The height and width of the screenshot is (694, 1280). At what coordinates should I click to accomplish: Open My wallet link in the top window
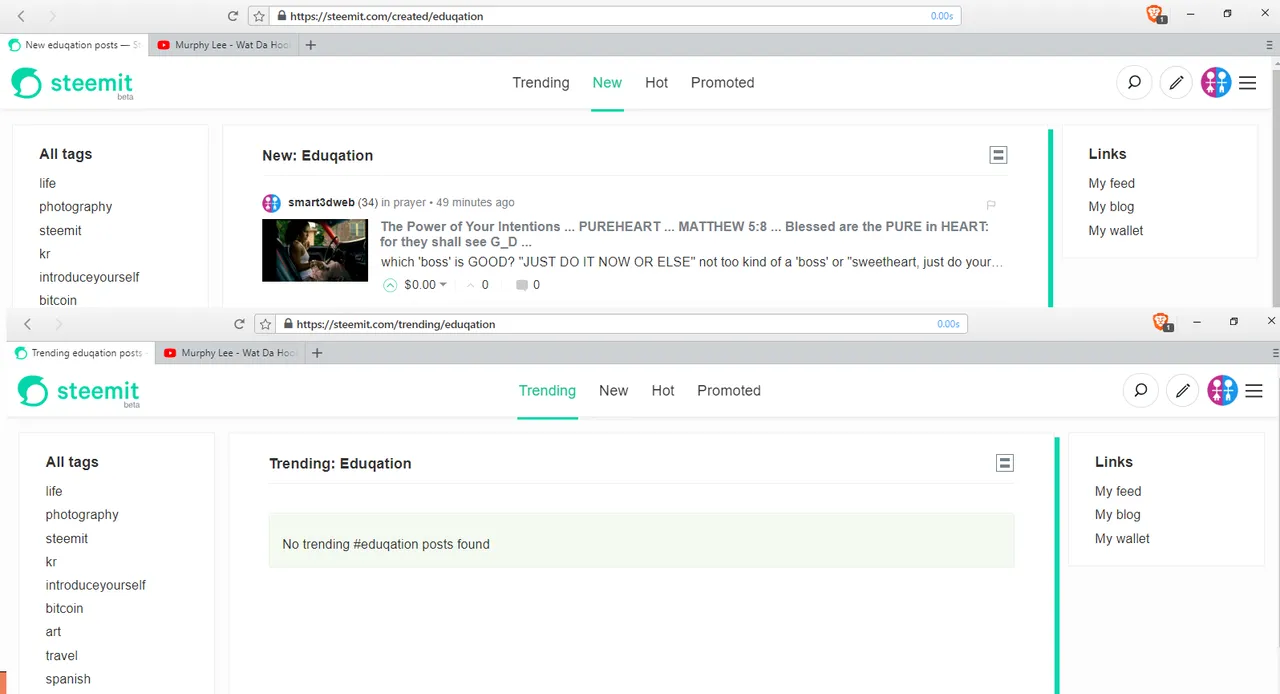pyautogui.click(x=1116, y=231)
